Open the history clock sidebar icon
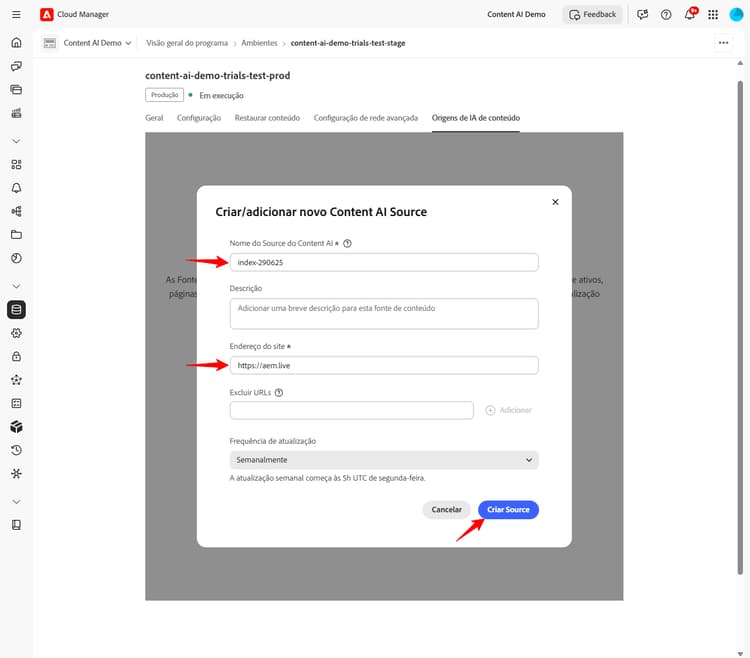Screen dimensions: 750x658 16,450
